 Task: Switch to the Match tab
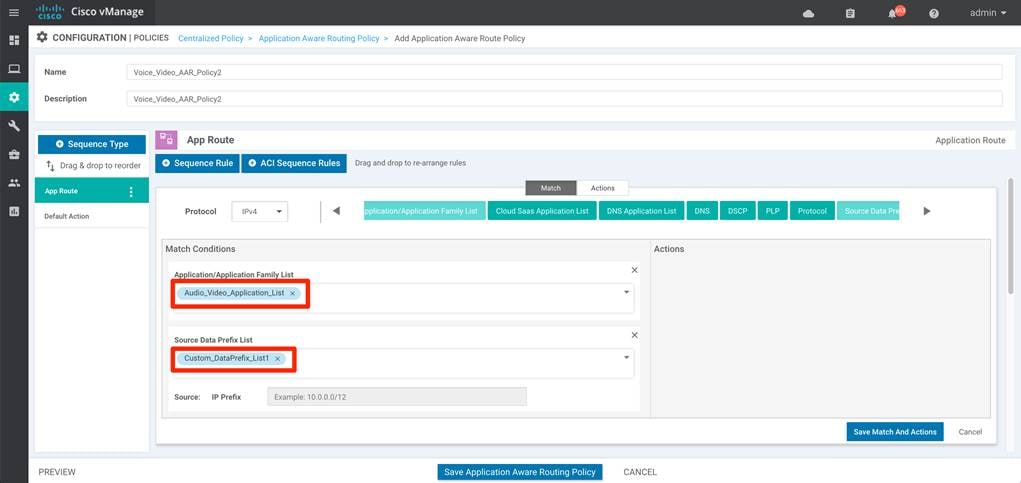(551, 188)
